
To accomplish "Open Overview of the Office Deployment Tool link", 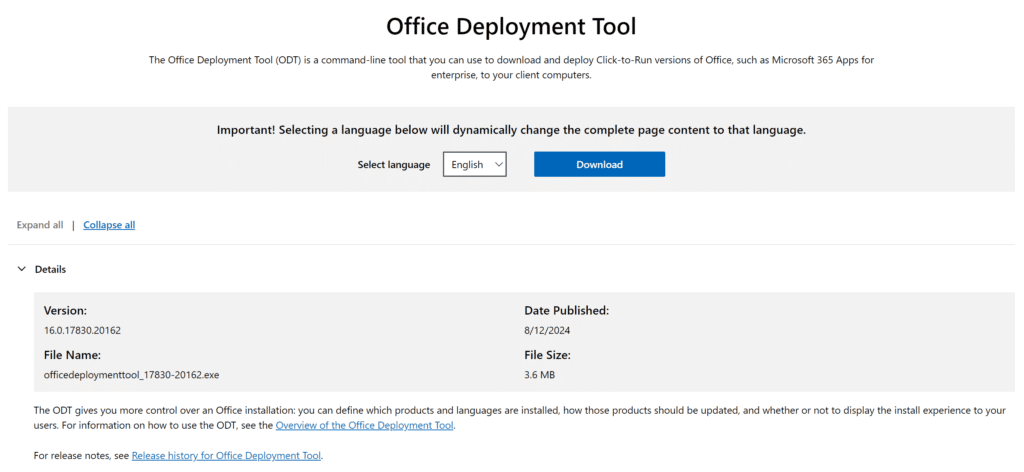I will pyautogui.click(x=364, y=426).
